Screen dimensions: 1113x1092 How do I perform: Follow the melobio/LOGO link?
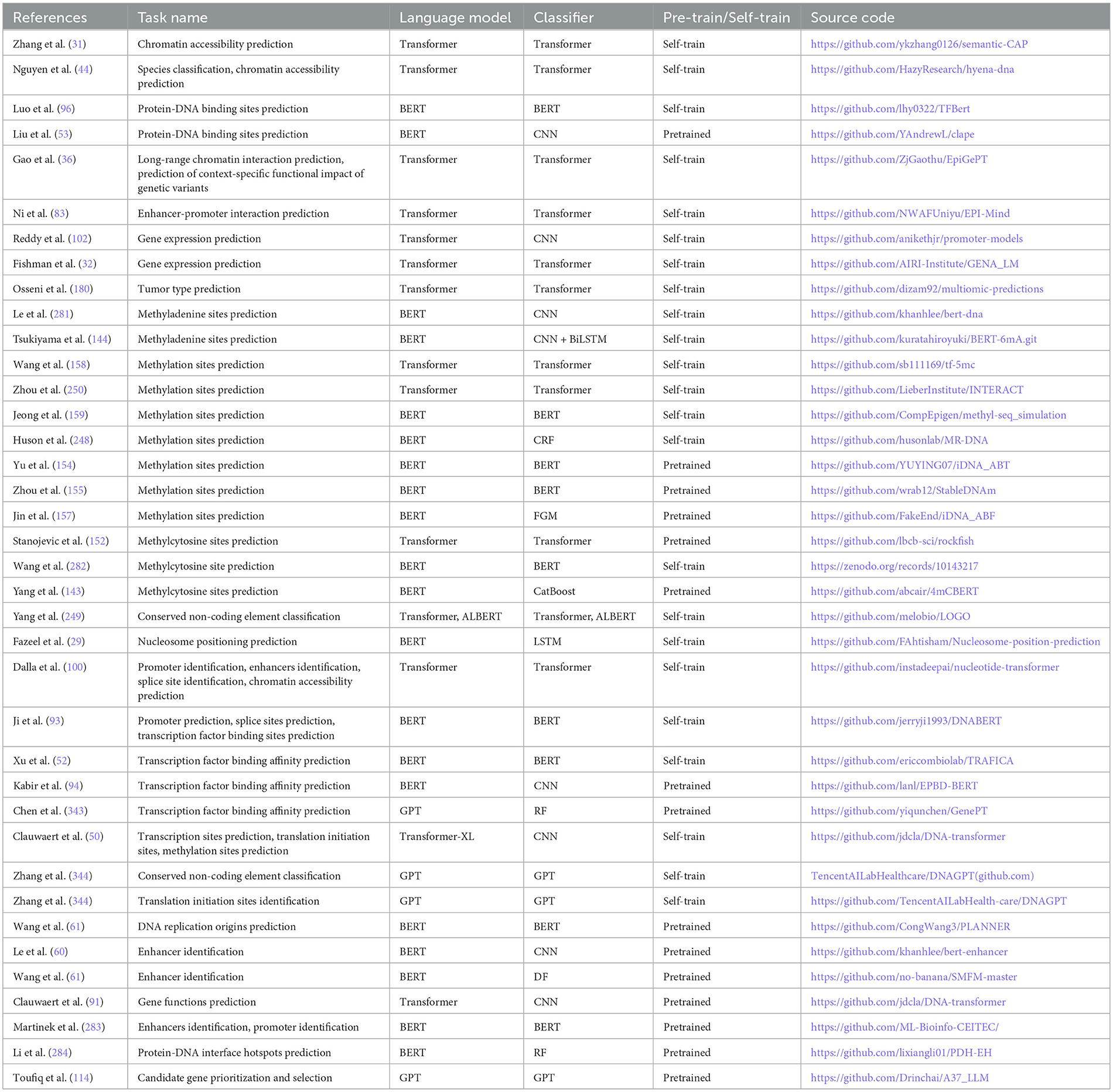pyautogui.click(x=890, y=616)
